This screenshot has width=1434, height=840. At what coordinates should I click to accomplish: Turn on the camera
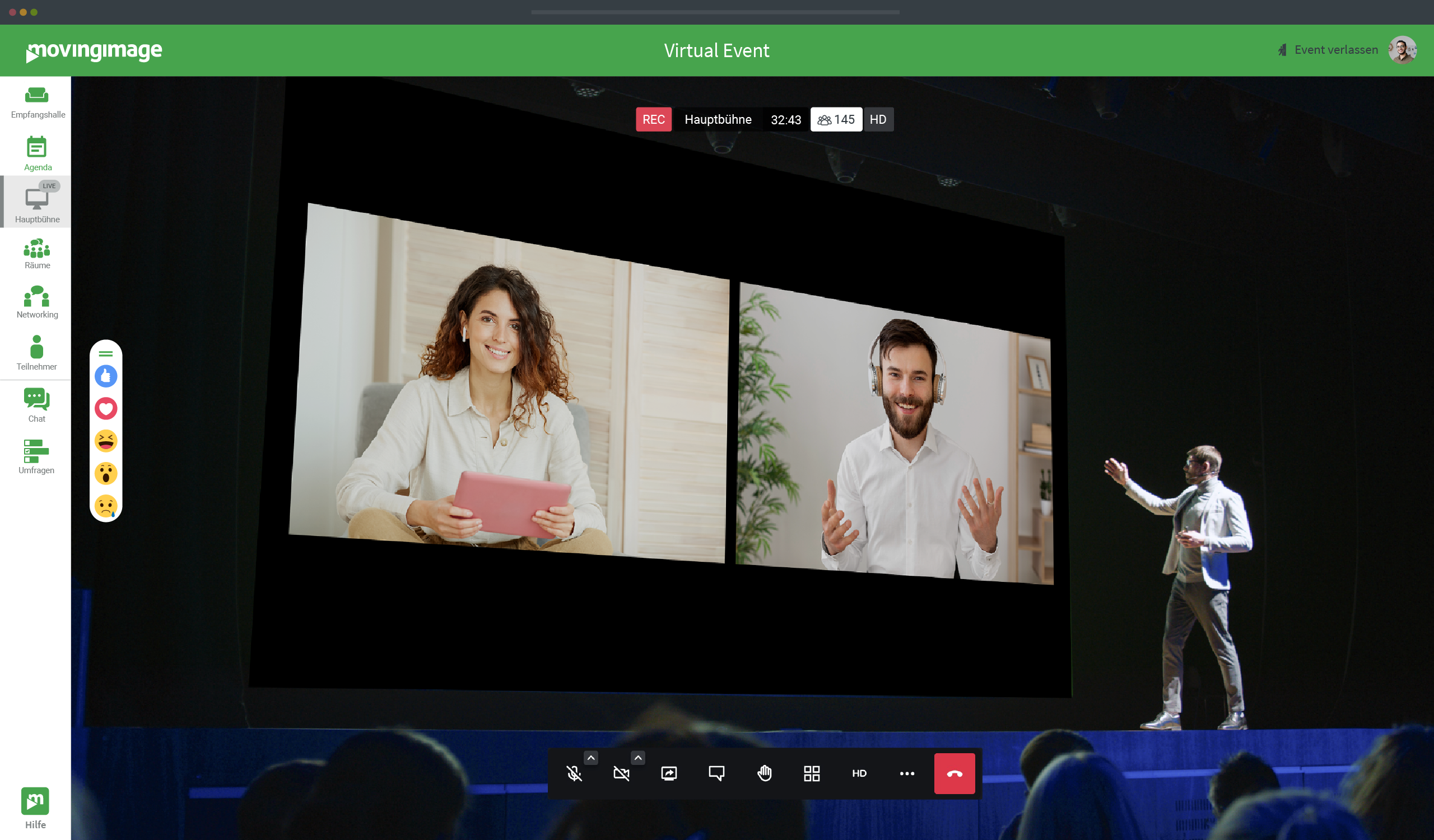pos(621,773)
